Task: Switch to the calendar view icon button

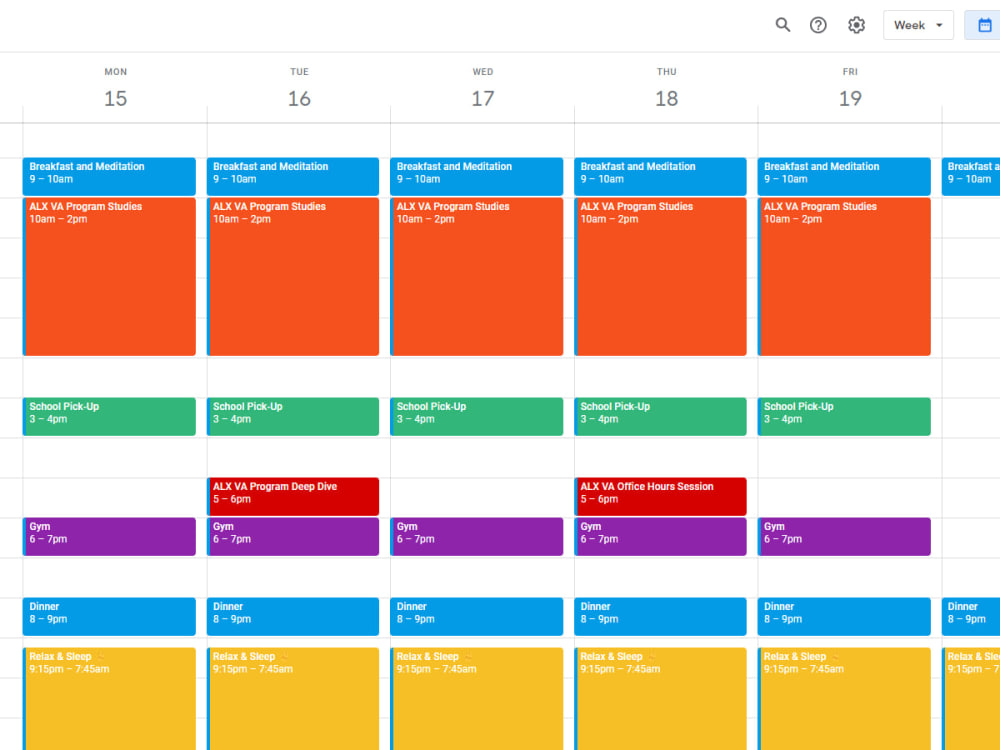Action: 983,25
